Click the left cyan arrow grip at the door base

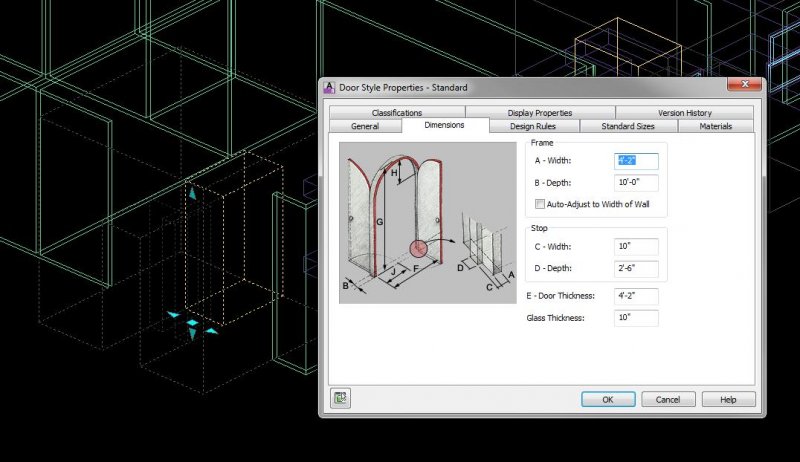173,315
